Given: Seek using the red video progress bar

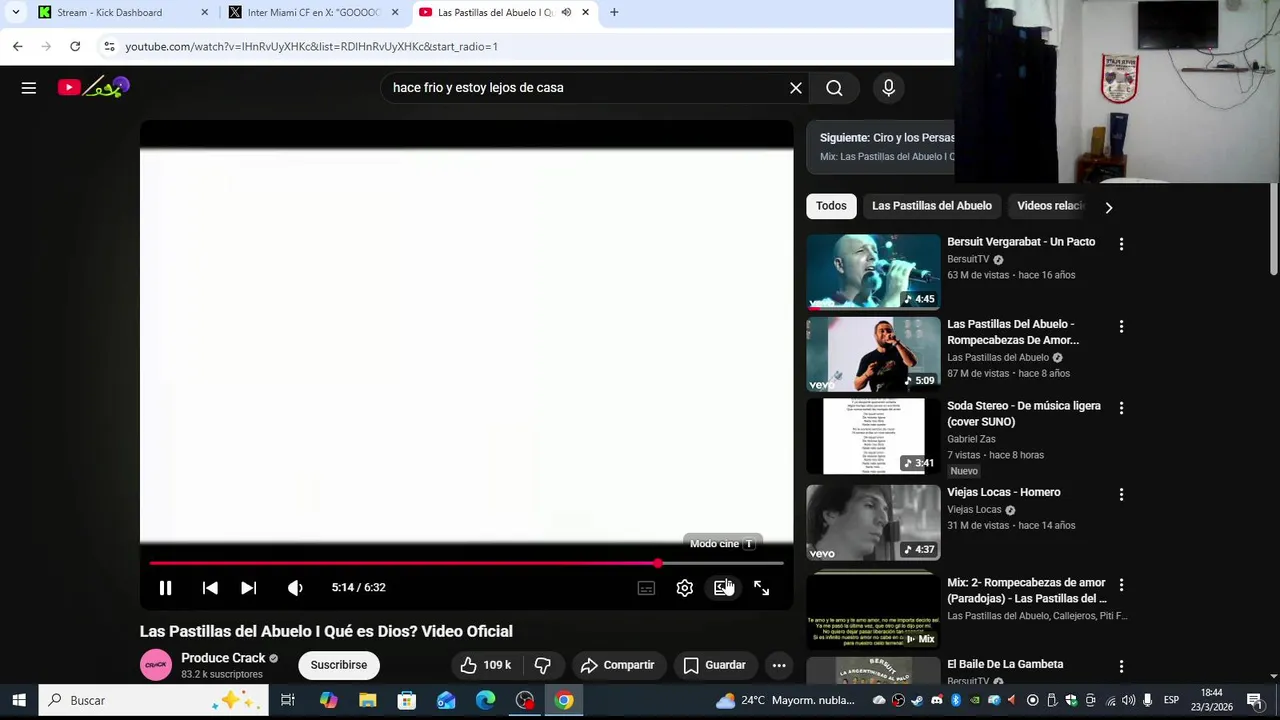Looking at the screenshot, I should click(x=467, y=564).
